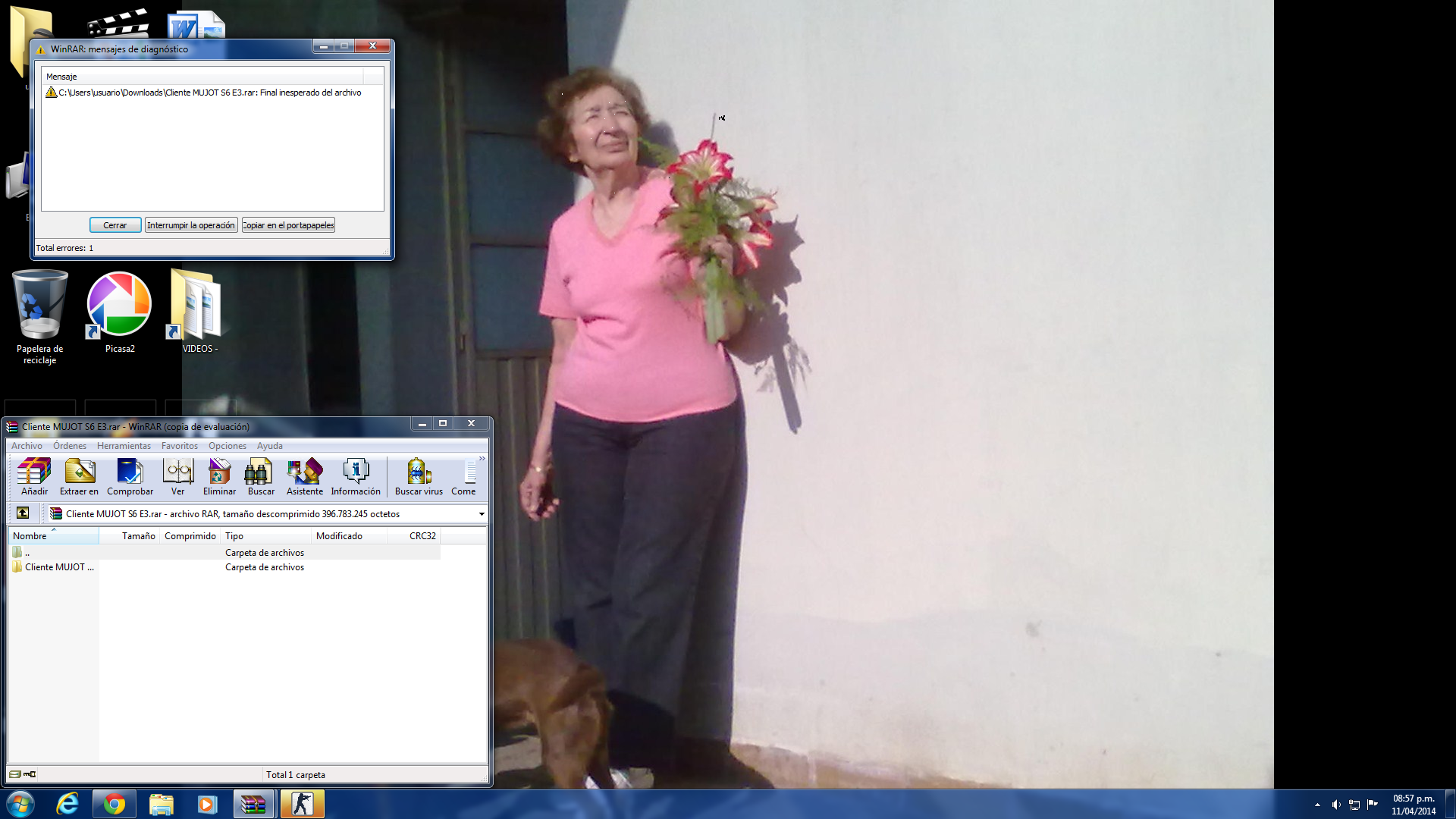Show hidden system tray icons
1456x819 pixels.
[1317, 805]
